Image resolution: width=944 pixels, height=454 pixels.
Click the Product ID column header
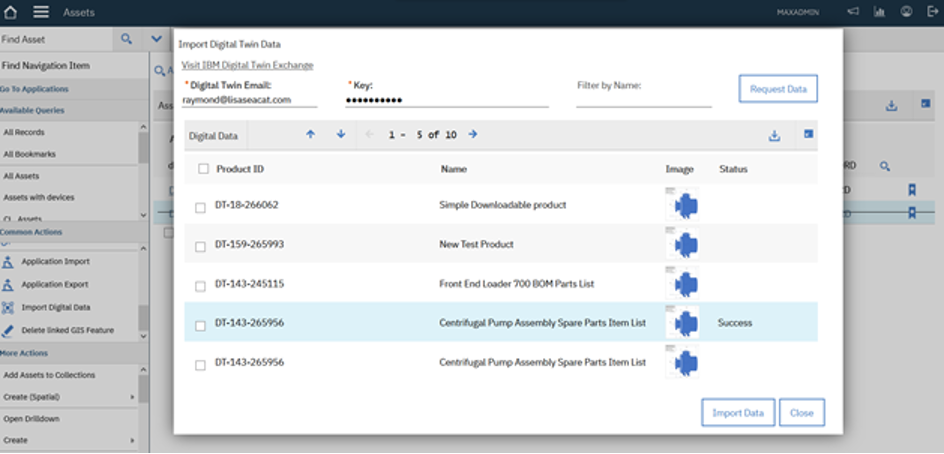pyautogui.click(x=240, y=169)
